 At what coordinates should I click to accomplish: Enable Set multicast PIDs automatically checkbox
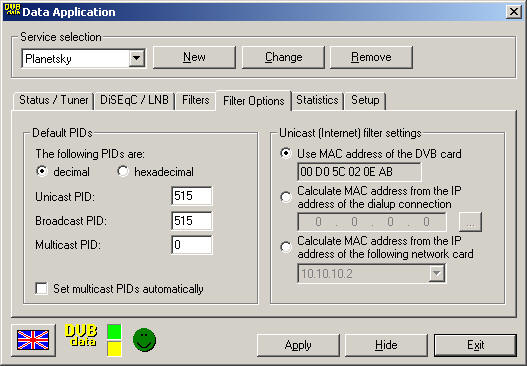click(x=41, y=289)
